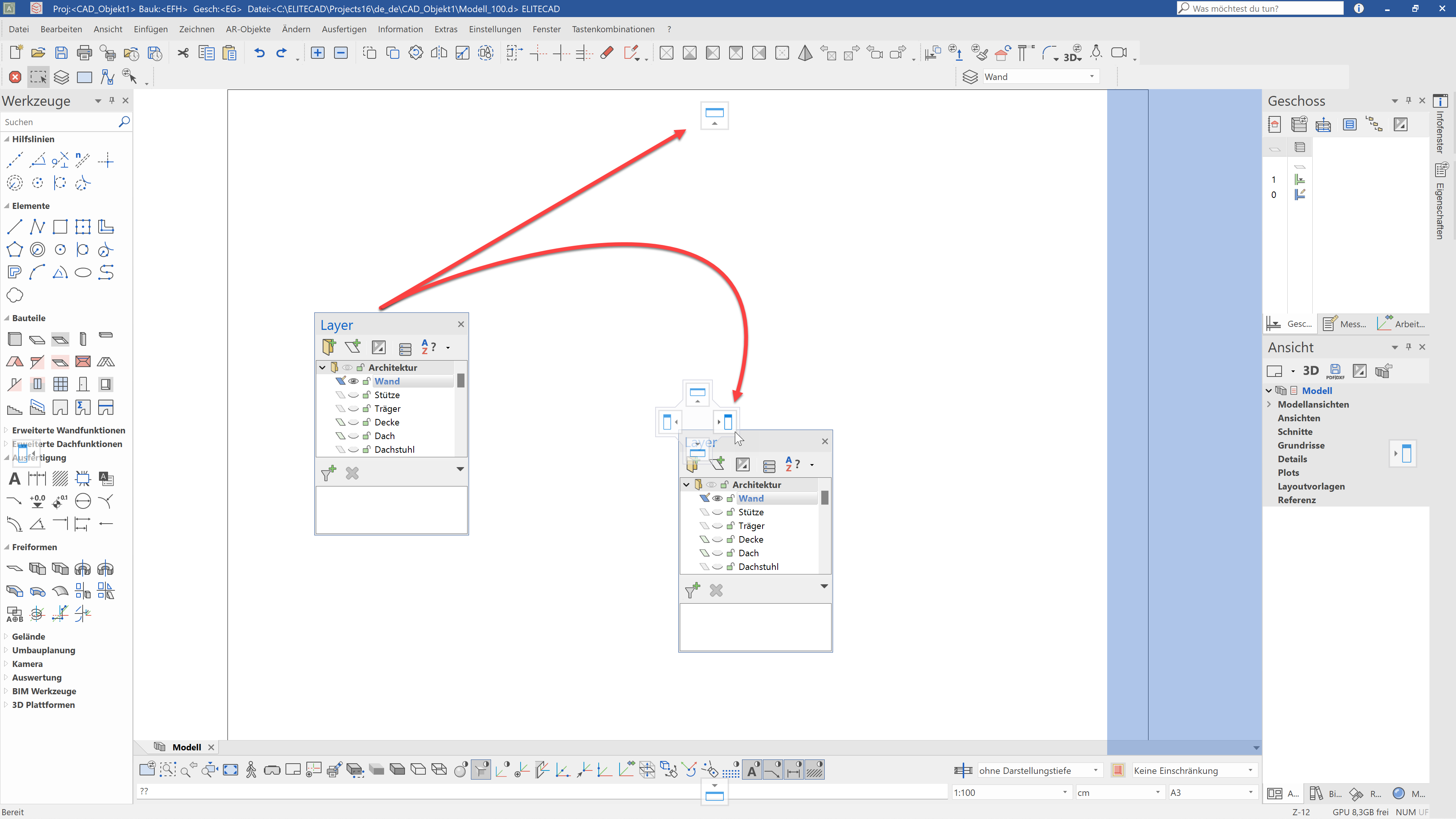Click the Print icon in main toolbar
The image size is (1456, 819).
[84, 53]
